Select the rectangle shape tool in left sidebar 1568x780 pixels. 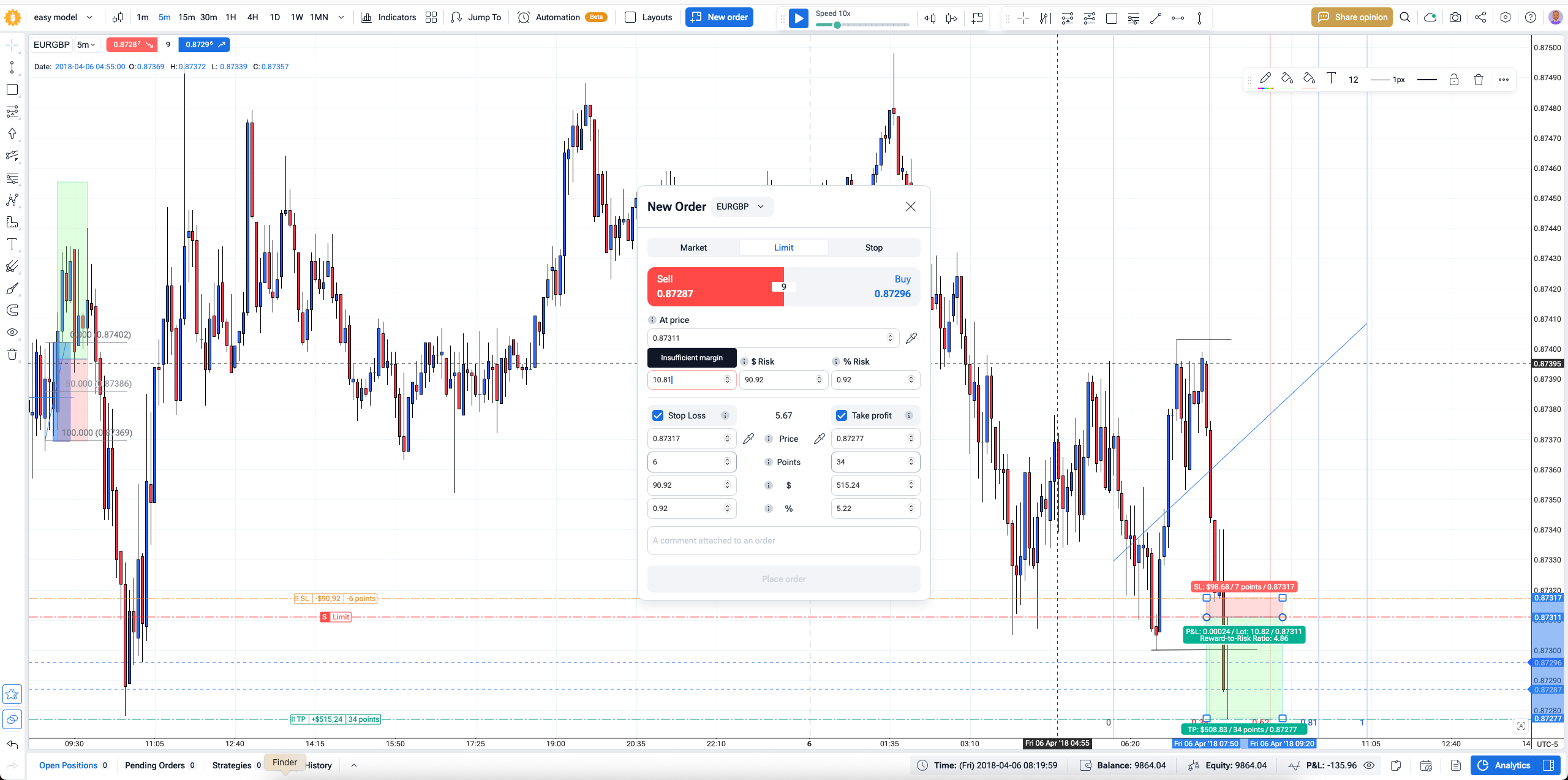(x=12, y=89)
